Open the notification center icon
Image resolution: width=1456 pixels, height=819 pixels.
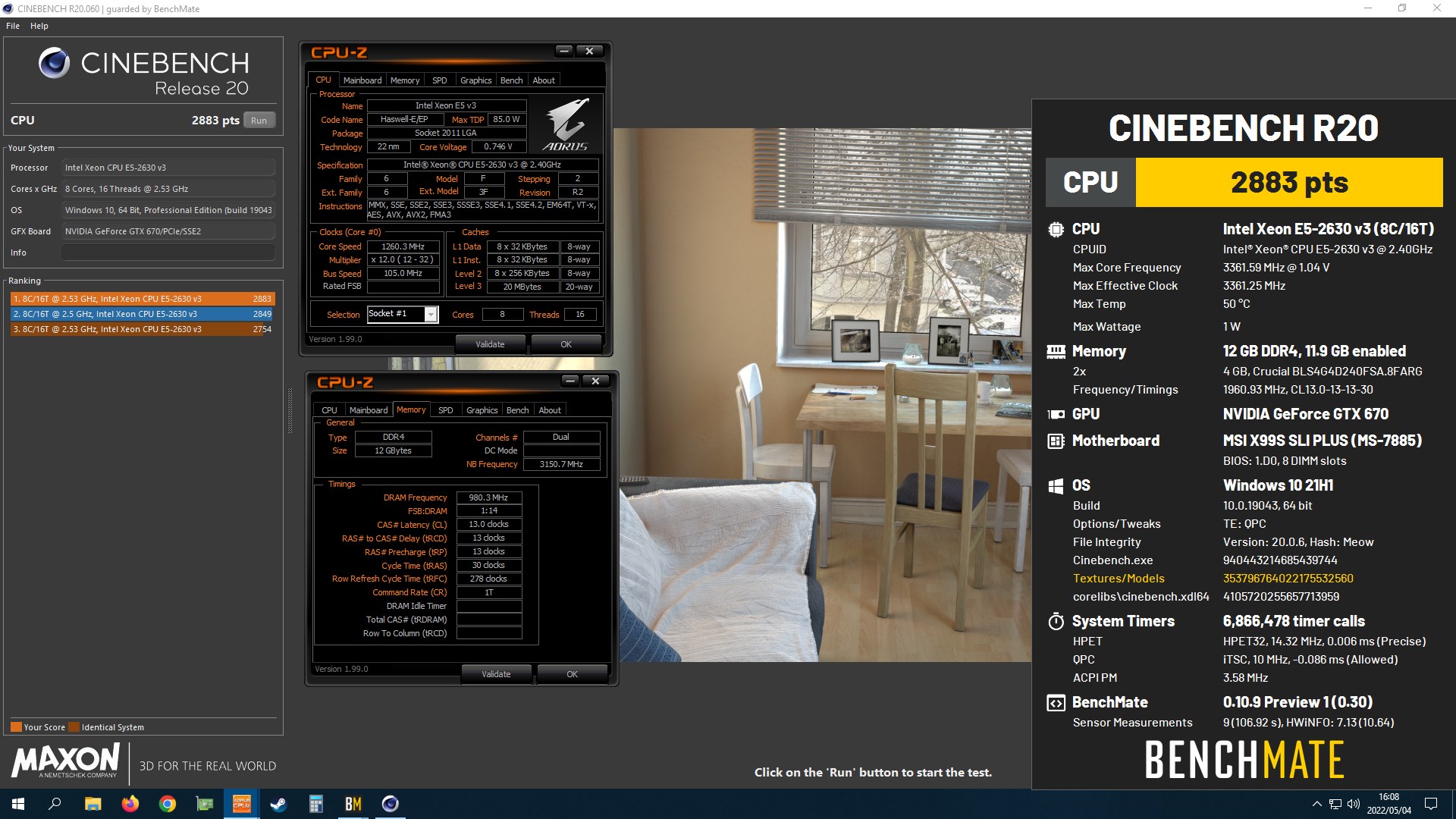click(x=1431, y=804)
